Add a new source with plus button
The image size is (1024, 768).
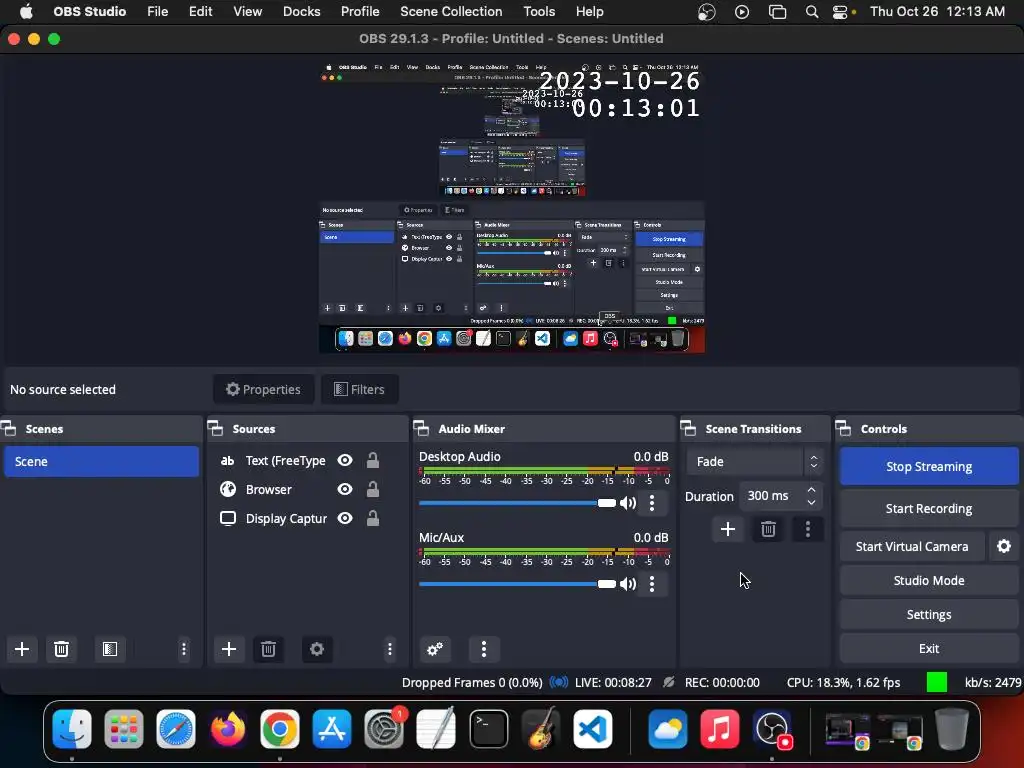point(229,648)
